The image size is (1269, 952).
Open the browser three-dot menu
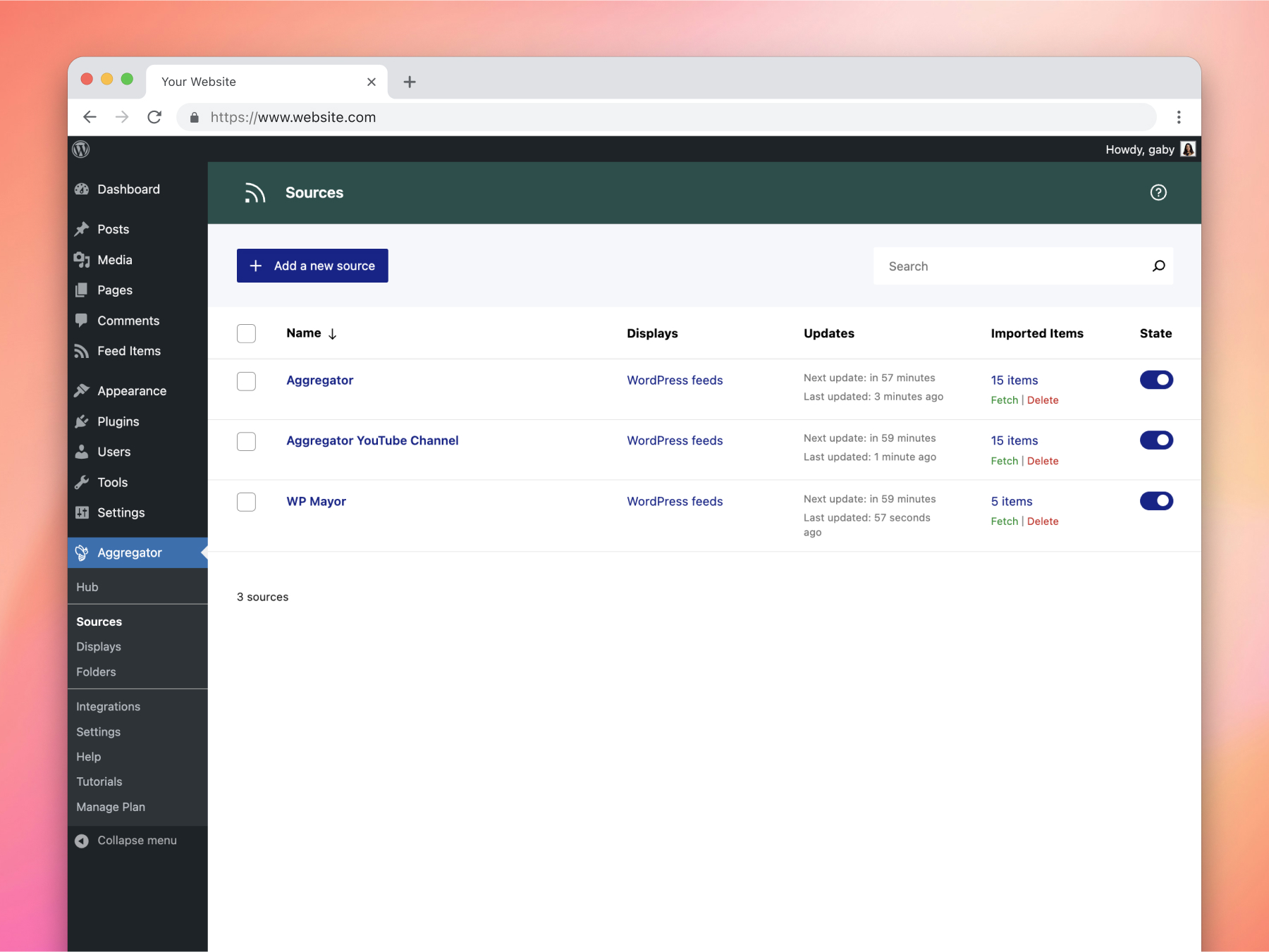[x=1179, y=117]
